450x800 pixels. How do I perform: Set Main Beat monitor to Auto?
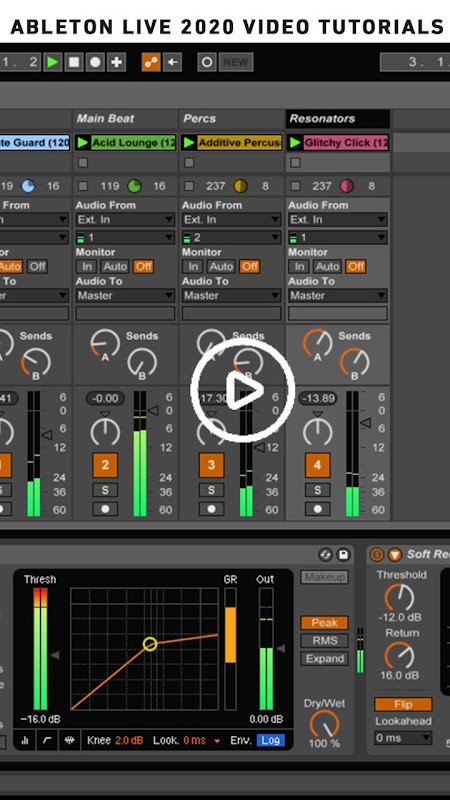tap(115, 266)
